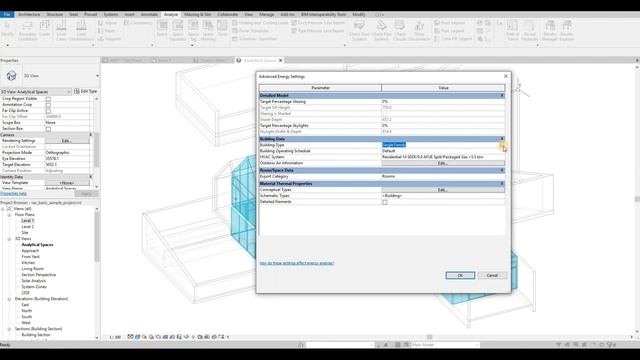Toggle Detailed Elements checkbox in dialog

click(384, 202)
